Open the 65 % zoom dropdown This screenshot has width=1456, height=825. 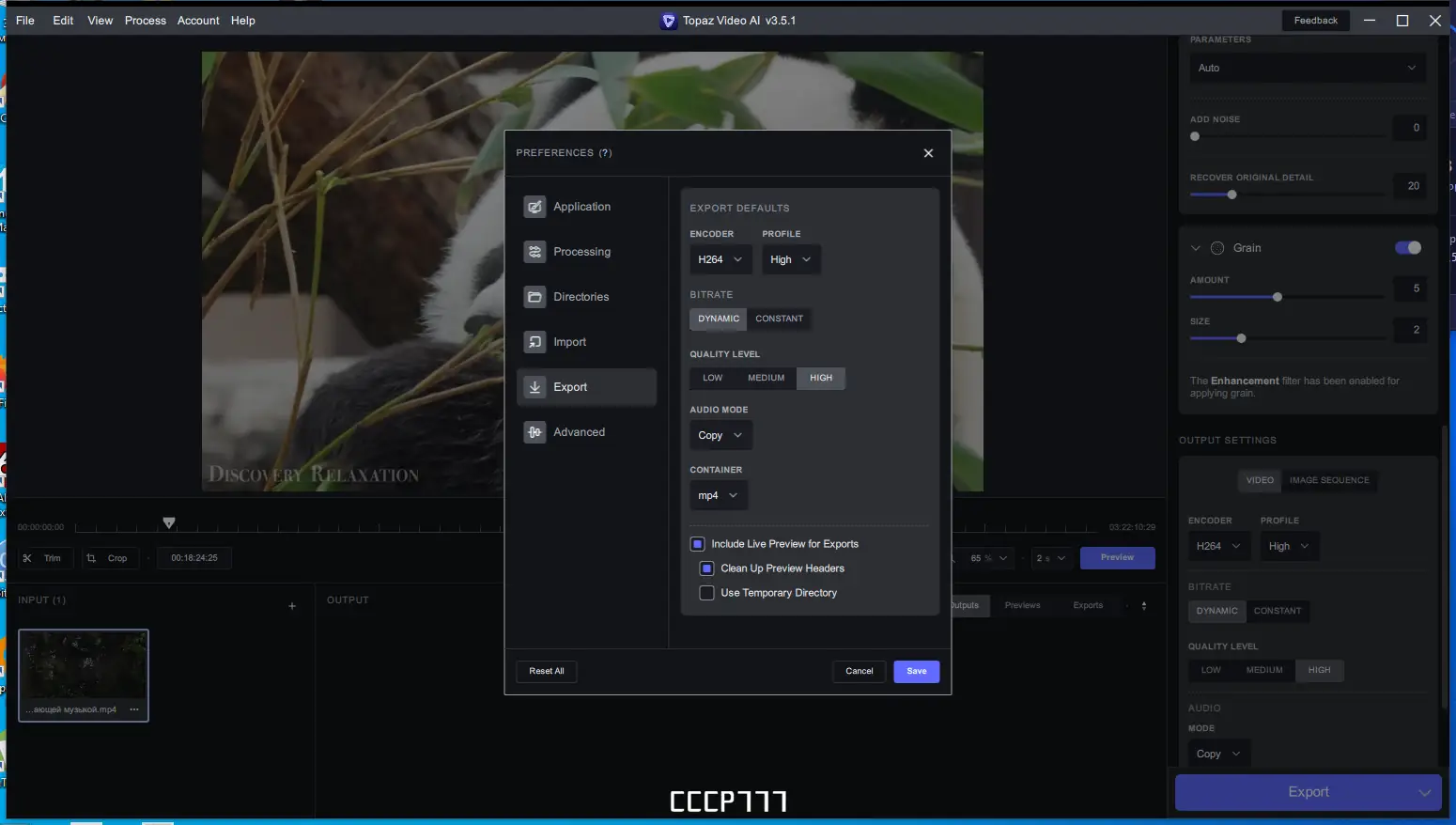point(990,558)
